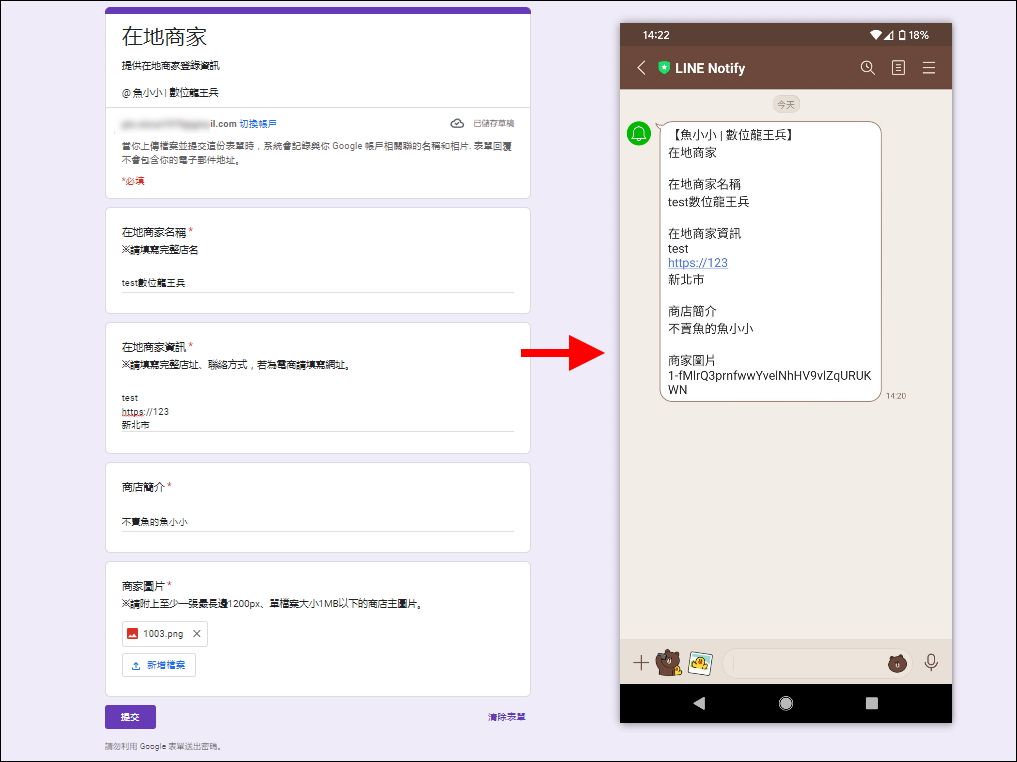Click the shield badge beside LINE Notify
The image size is (1017, 762).
click(664, 67)
